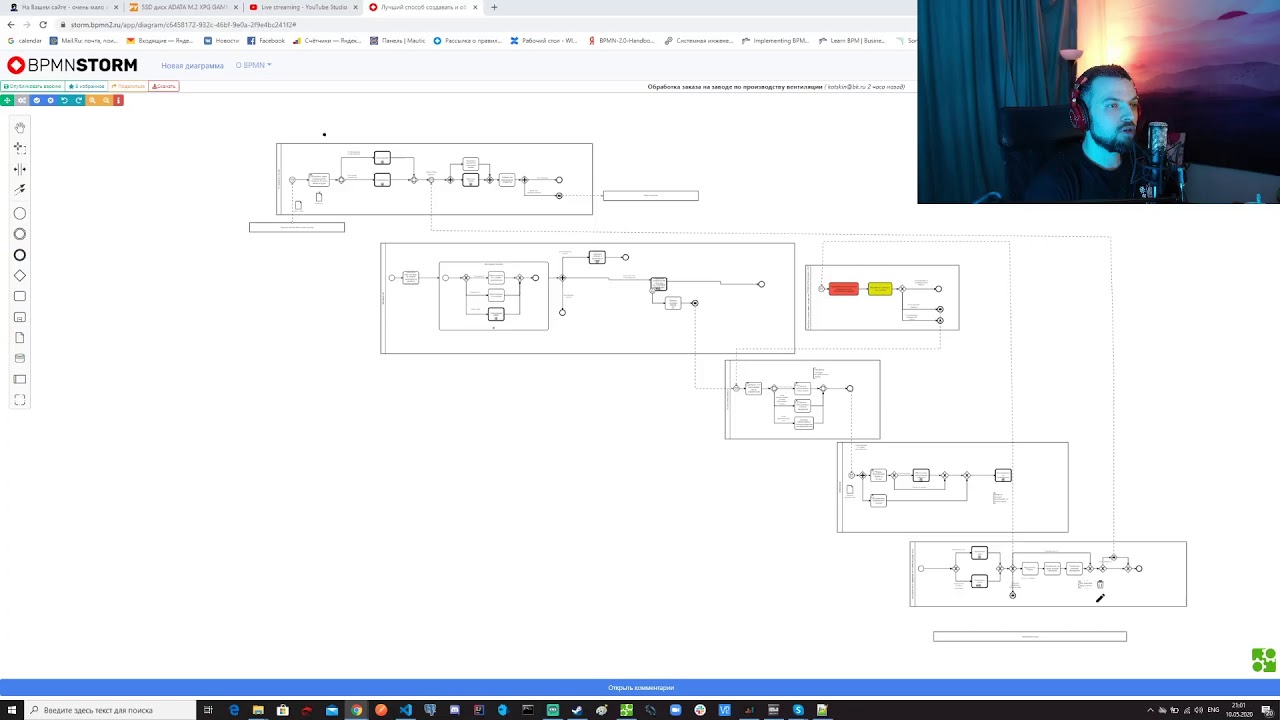1280x720 pixels.
Task: Select the red task in the diagram
Action: (843, 288)
